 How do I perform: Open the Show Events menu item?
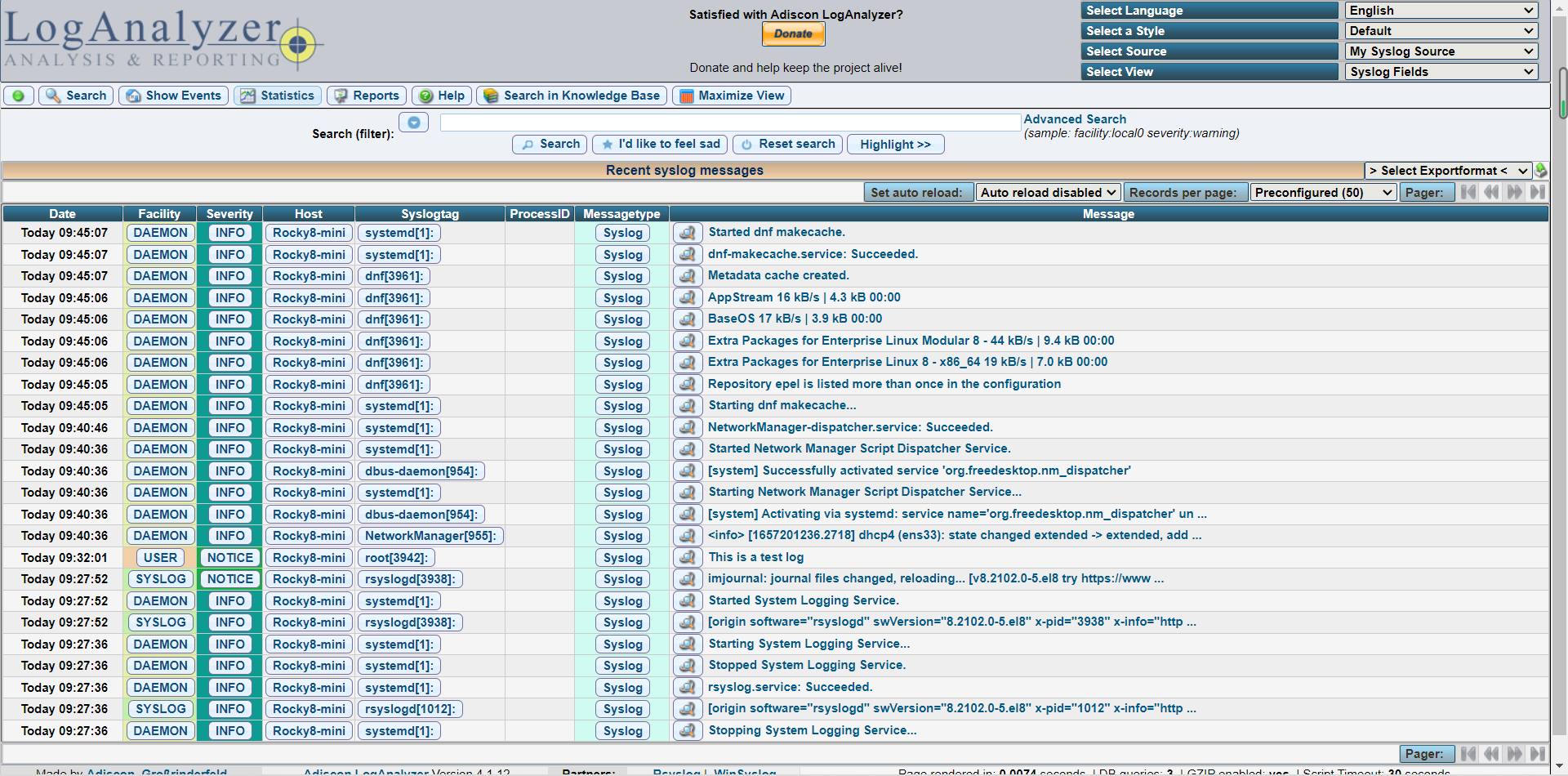pos(173,96)
